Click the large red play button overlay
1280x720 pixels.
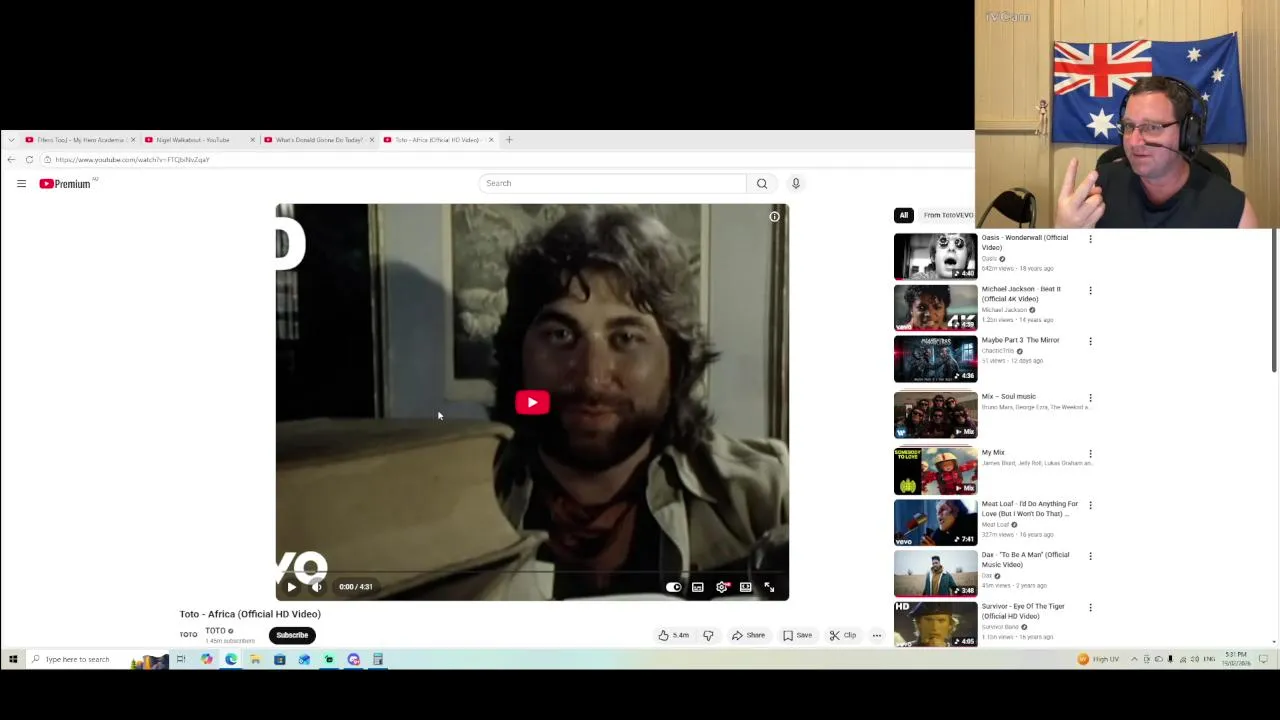pos(532,402)
